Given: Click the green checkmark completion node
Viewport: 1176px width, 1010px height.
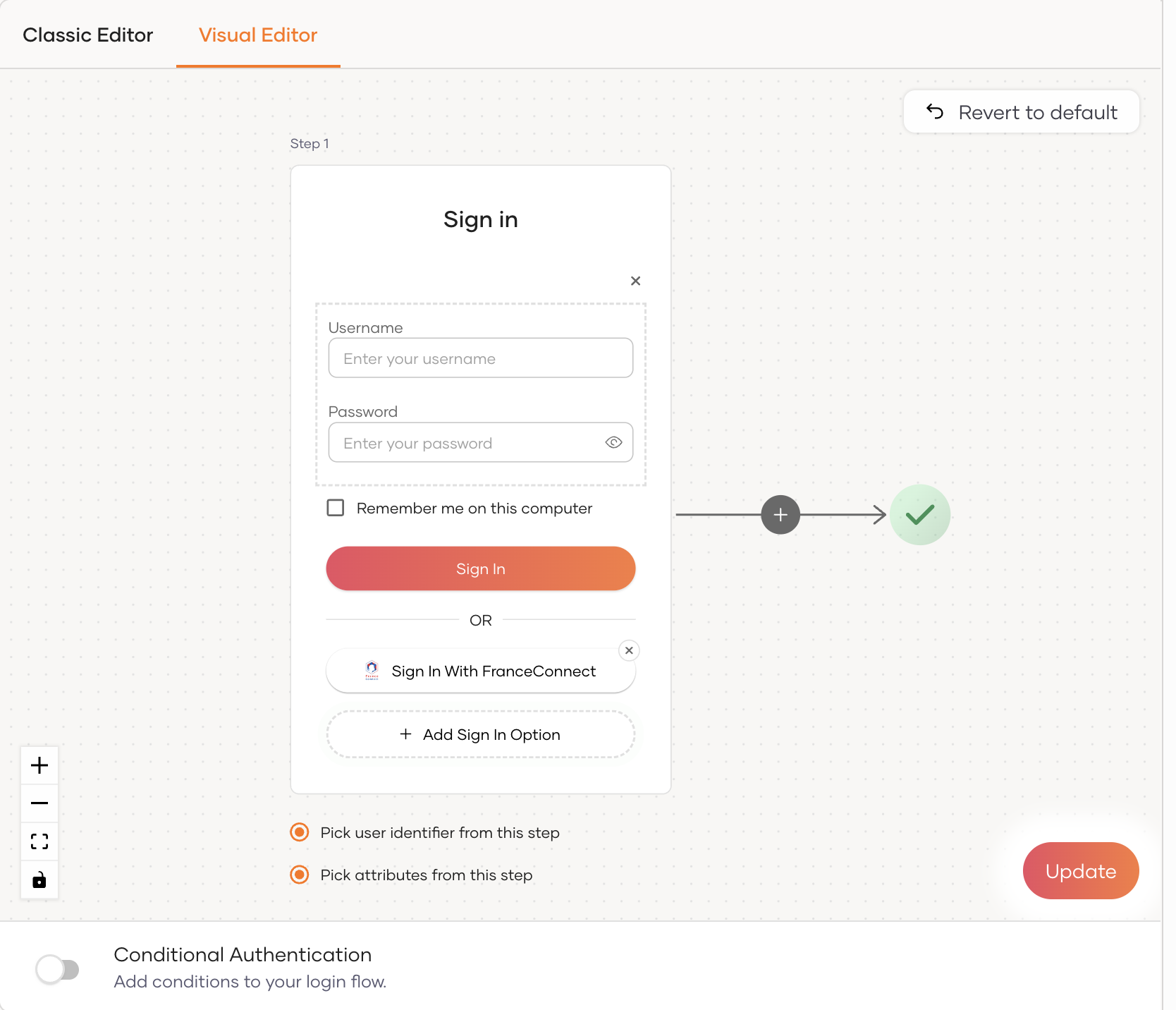Looking at the screenshot, I should tap(919, 515).
